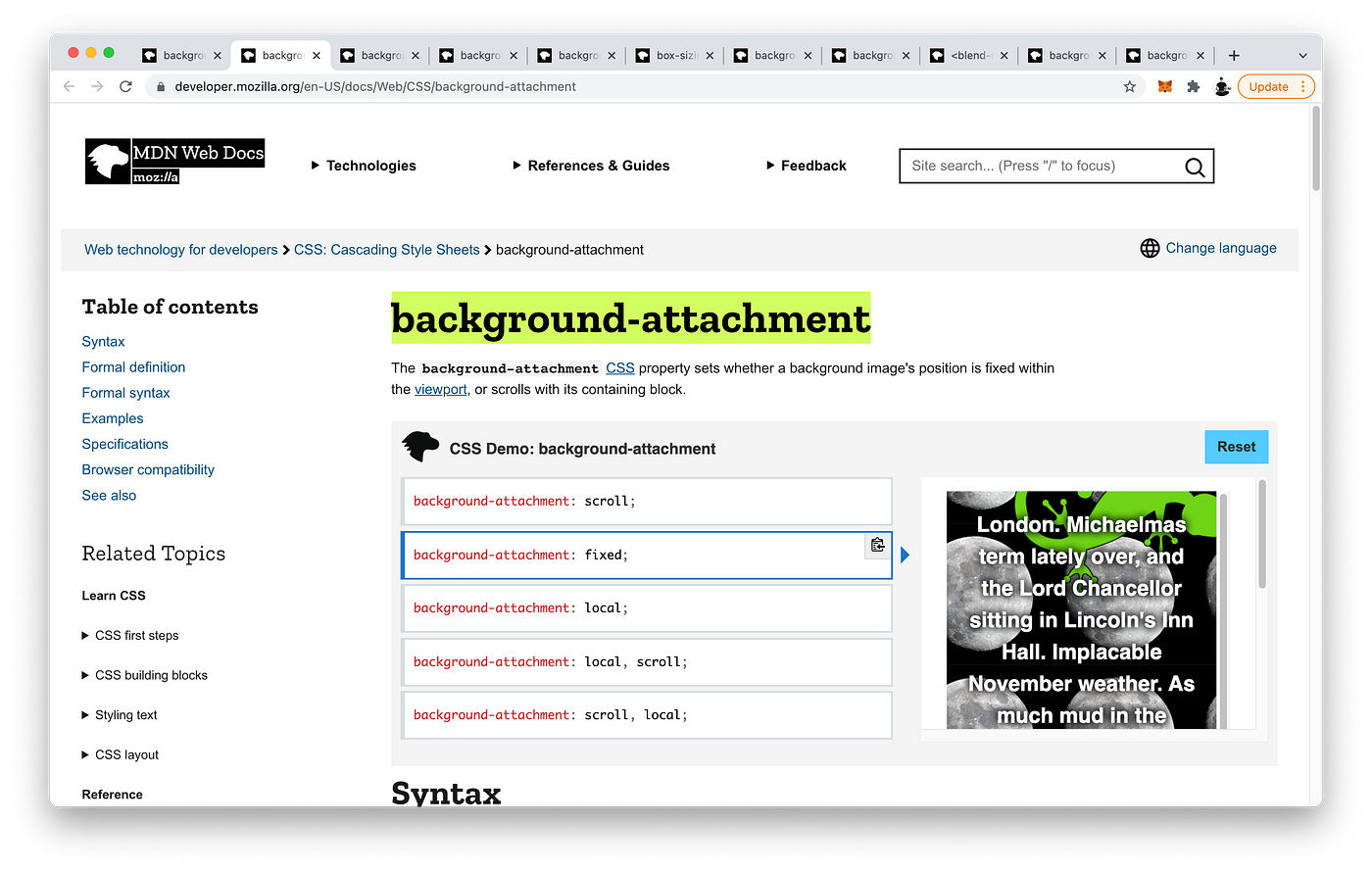The width and height of the screenshot is (1372, 872).
Task: Click the demo text box inner scrollbar
Action: point(1223,609)
